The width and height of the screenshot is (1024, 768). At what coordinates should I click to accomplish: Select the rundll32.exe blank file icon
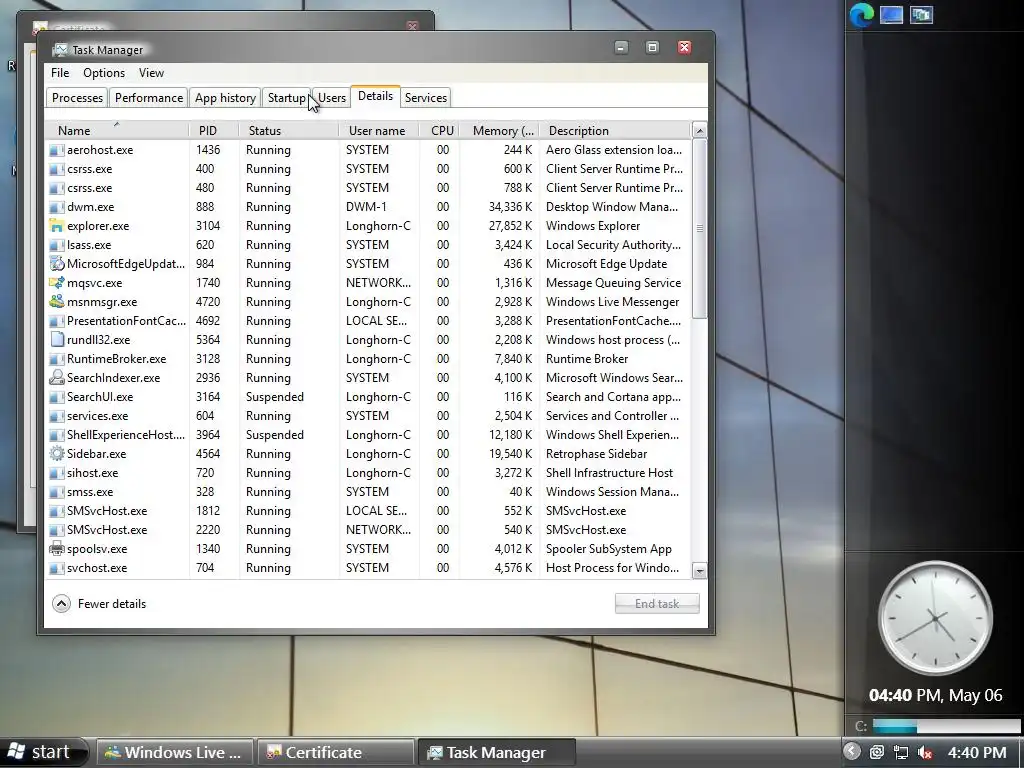pyautogui.click(x=57, y=340)
